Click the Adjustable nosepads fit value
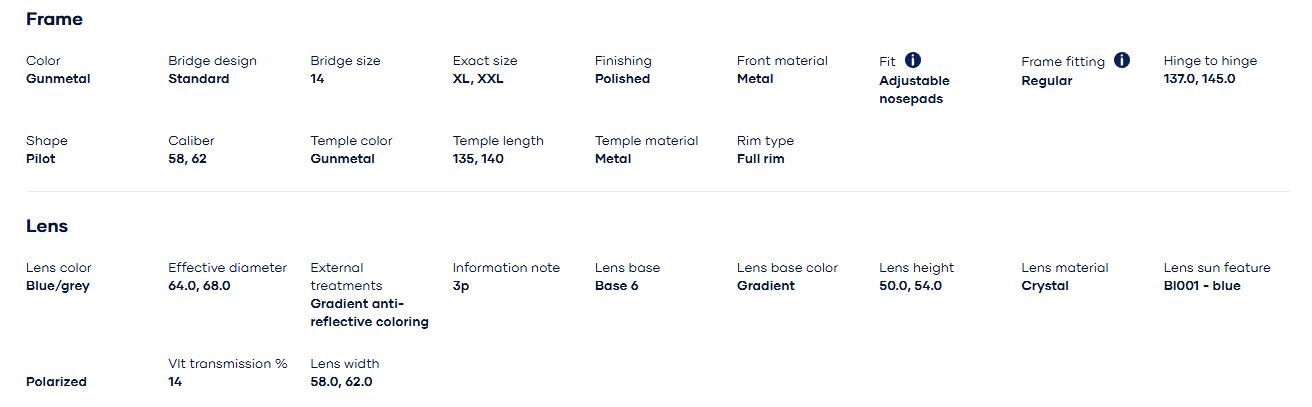The image size is (1312, 407). [x=914, y=90]
